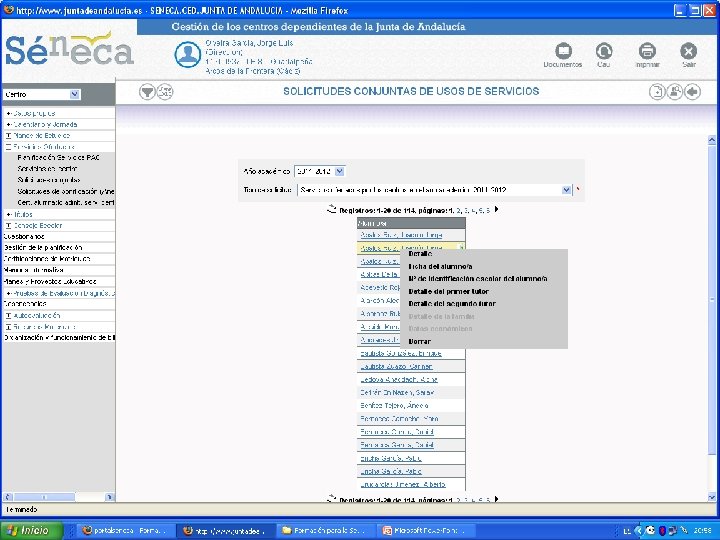Open Planes y Proyectos Educativos item
720x540 pixels.
[50, 281]
